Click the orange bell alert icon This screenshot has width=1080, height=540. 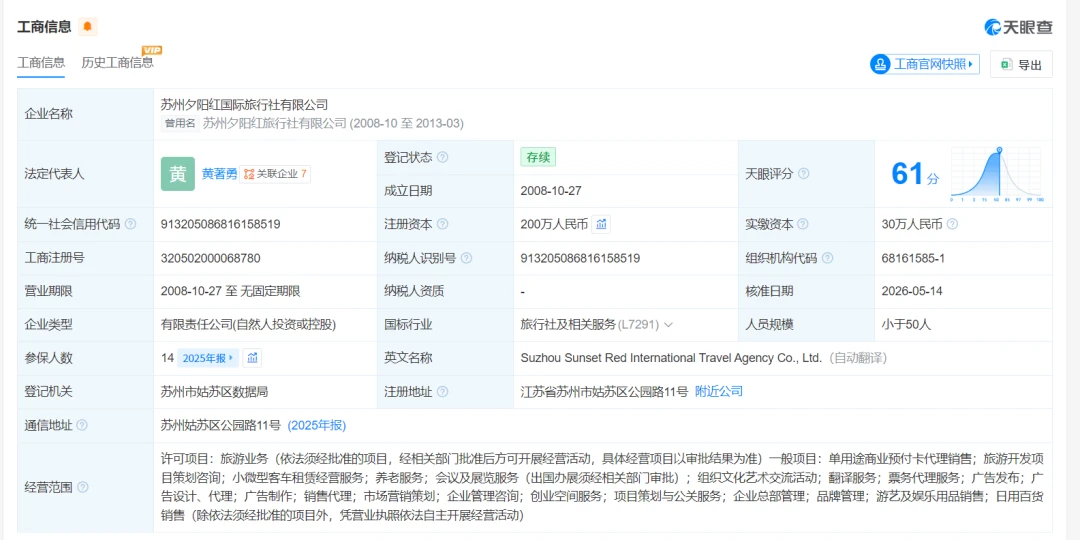pyautogui.click(x=87, y=27)
